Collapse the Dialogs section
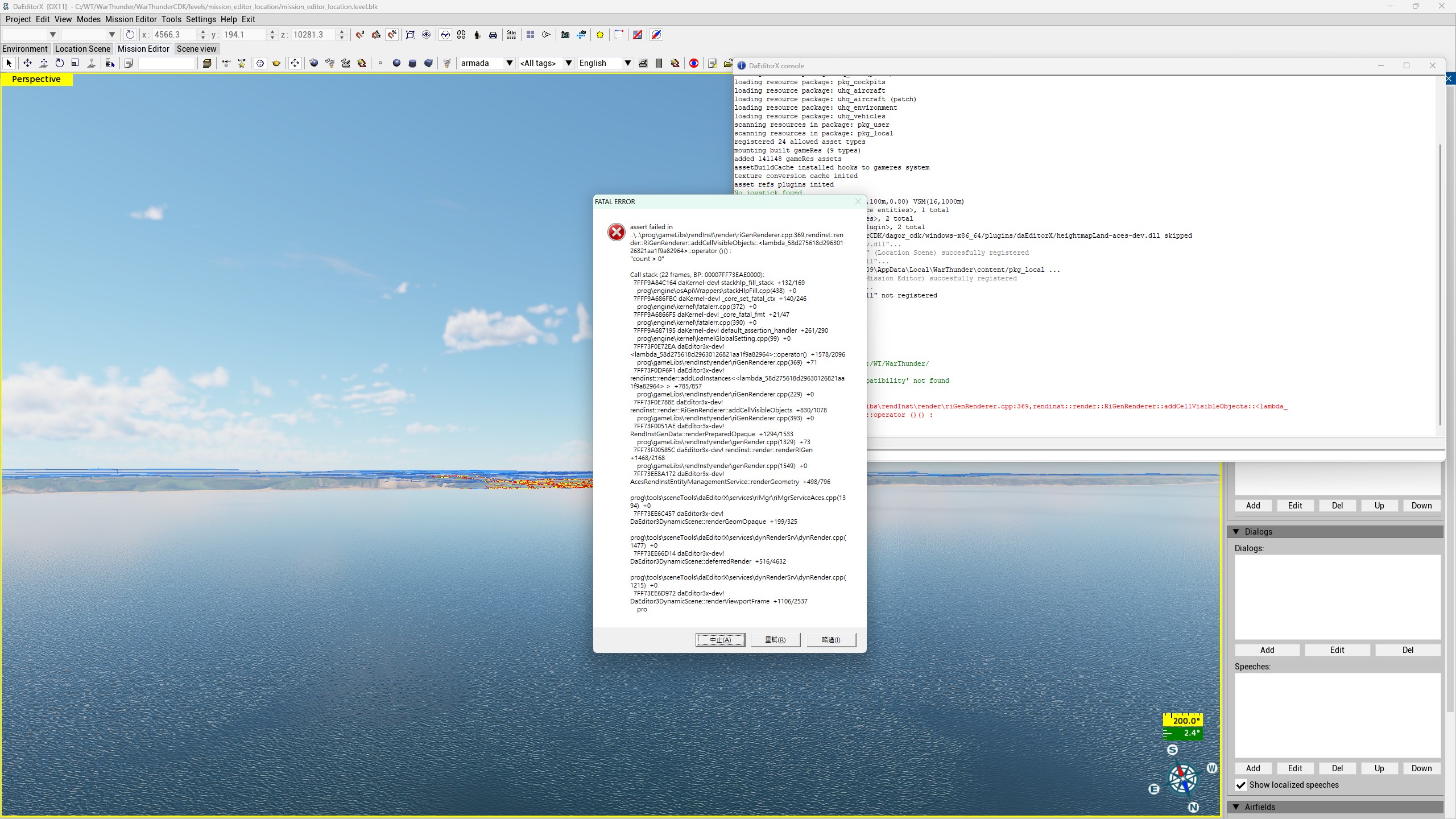The height and width of the screenshot is (819, 1456). tap(1236, 532)
